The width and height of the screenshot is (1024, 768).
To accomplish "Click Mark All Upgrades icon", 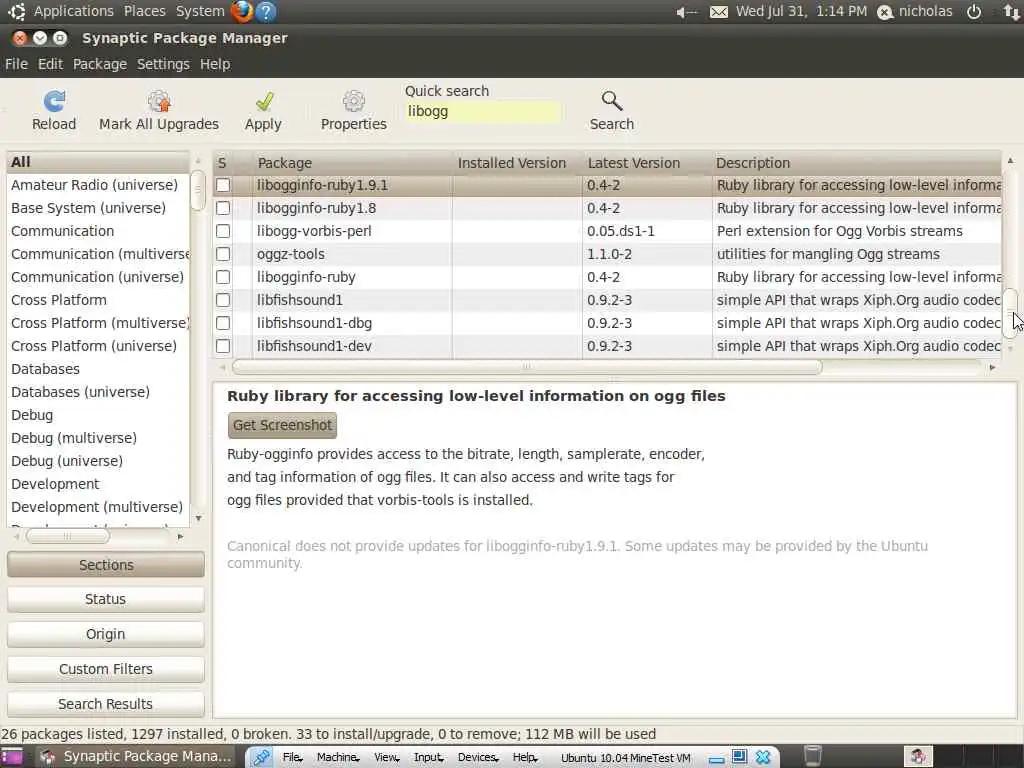I will pos(159,101).
